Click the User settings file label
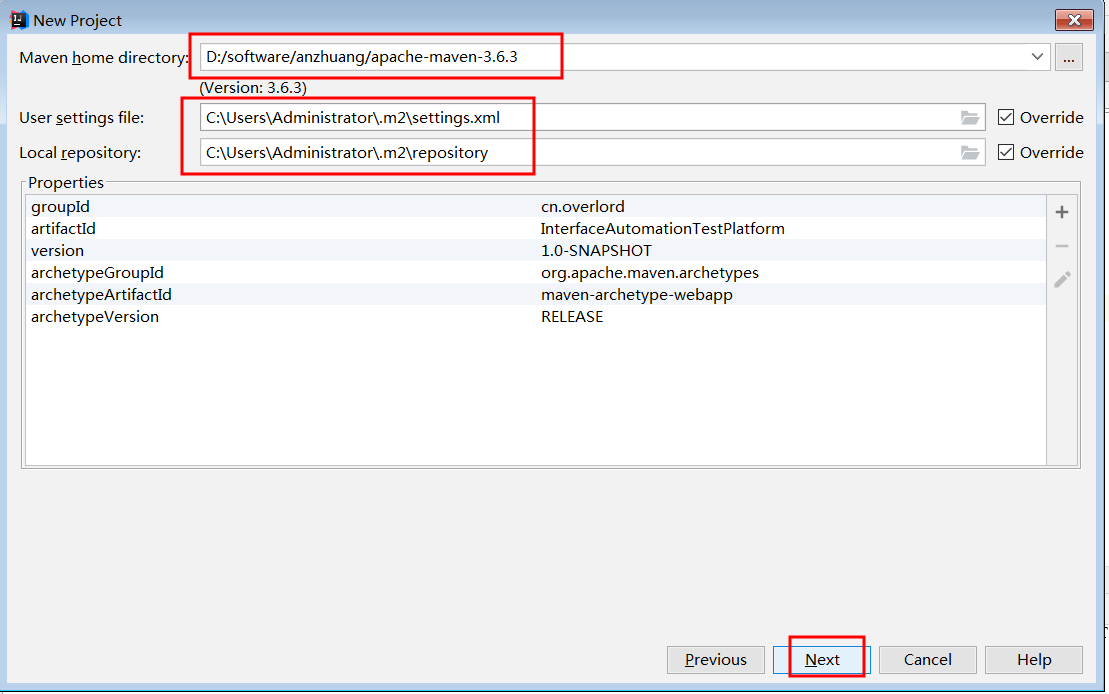Screen dimensions: 1109x694 [81, 117]
